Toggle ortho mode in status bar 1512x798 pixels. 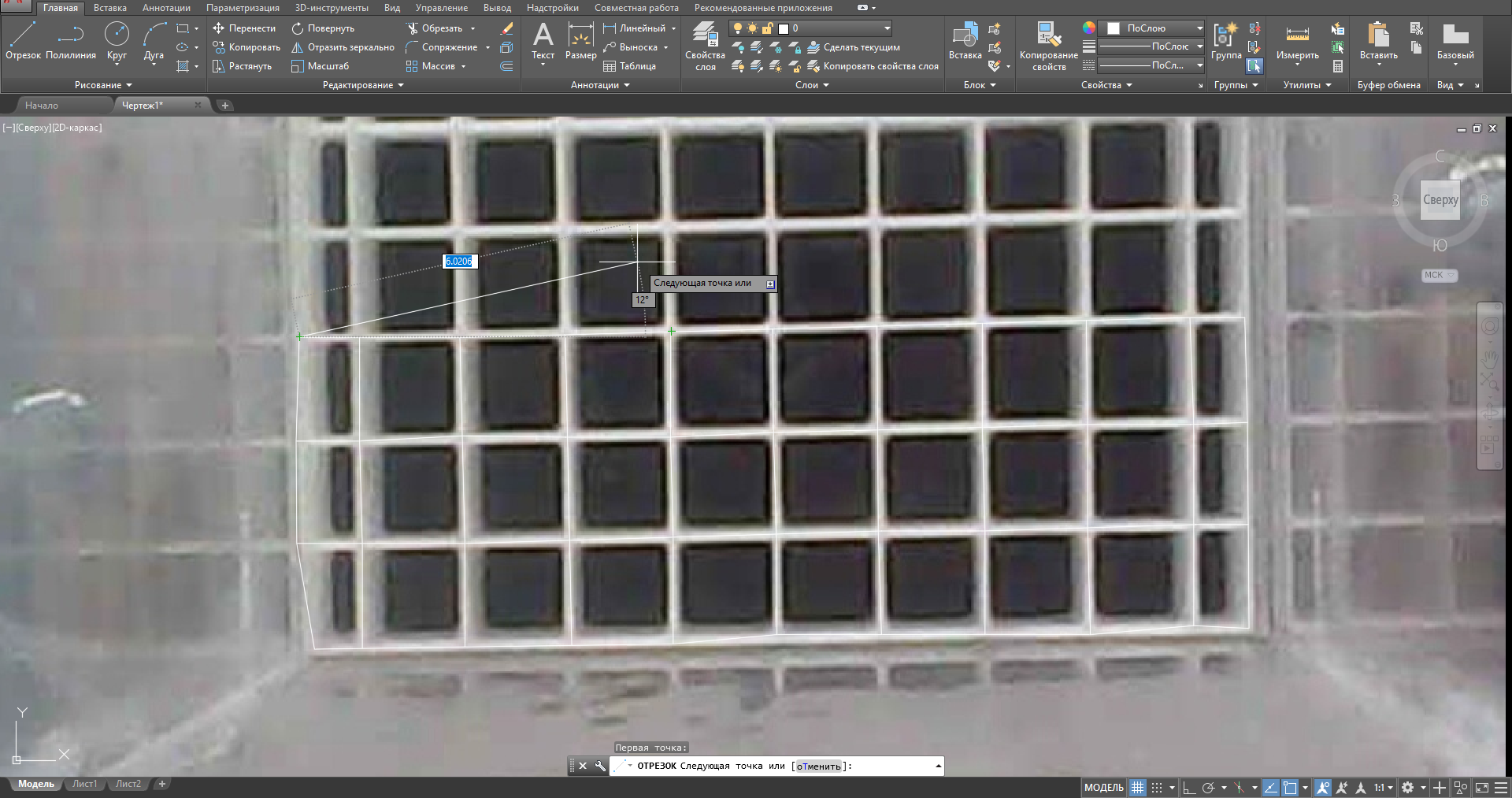click(1189, 787)
